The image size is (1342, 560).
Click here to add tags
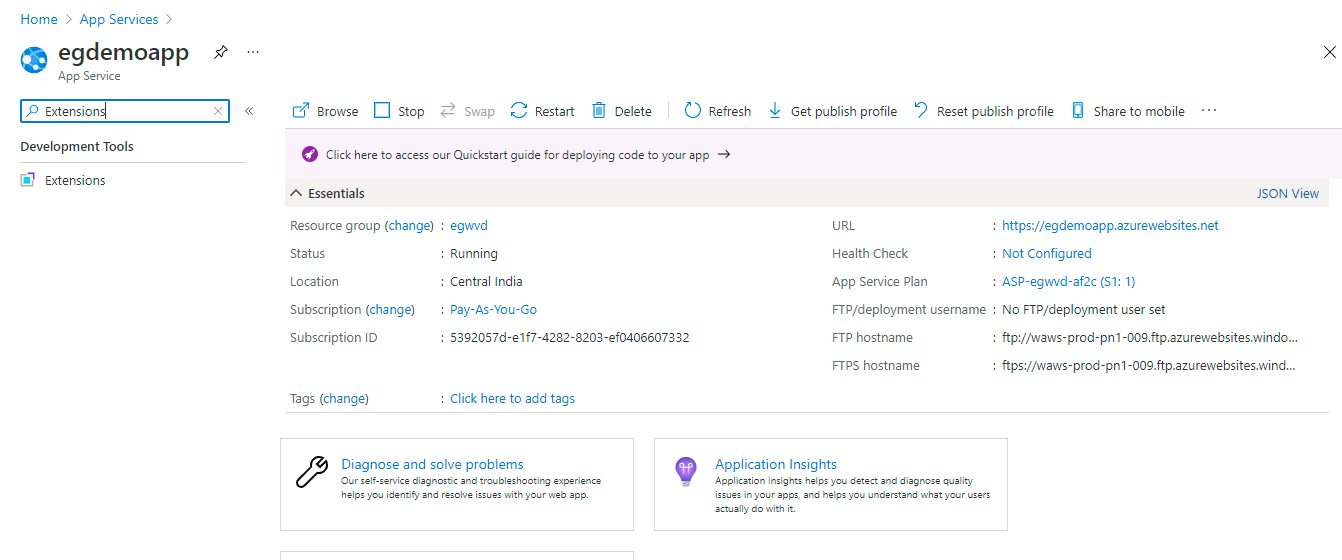tap(512, 399)
